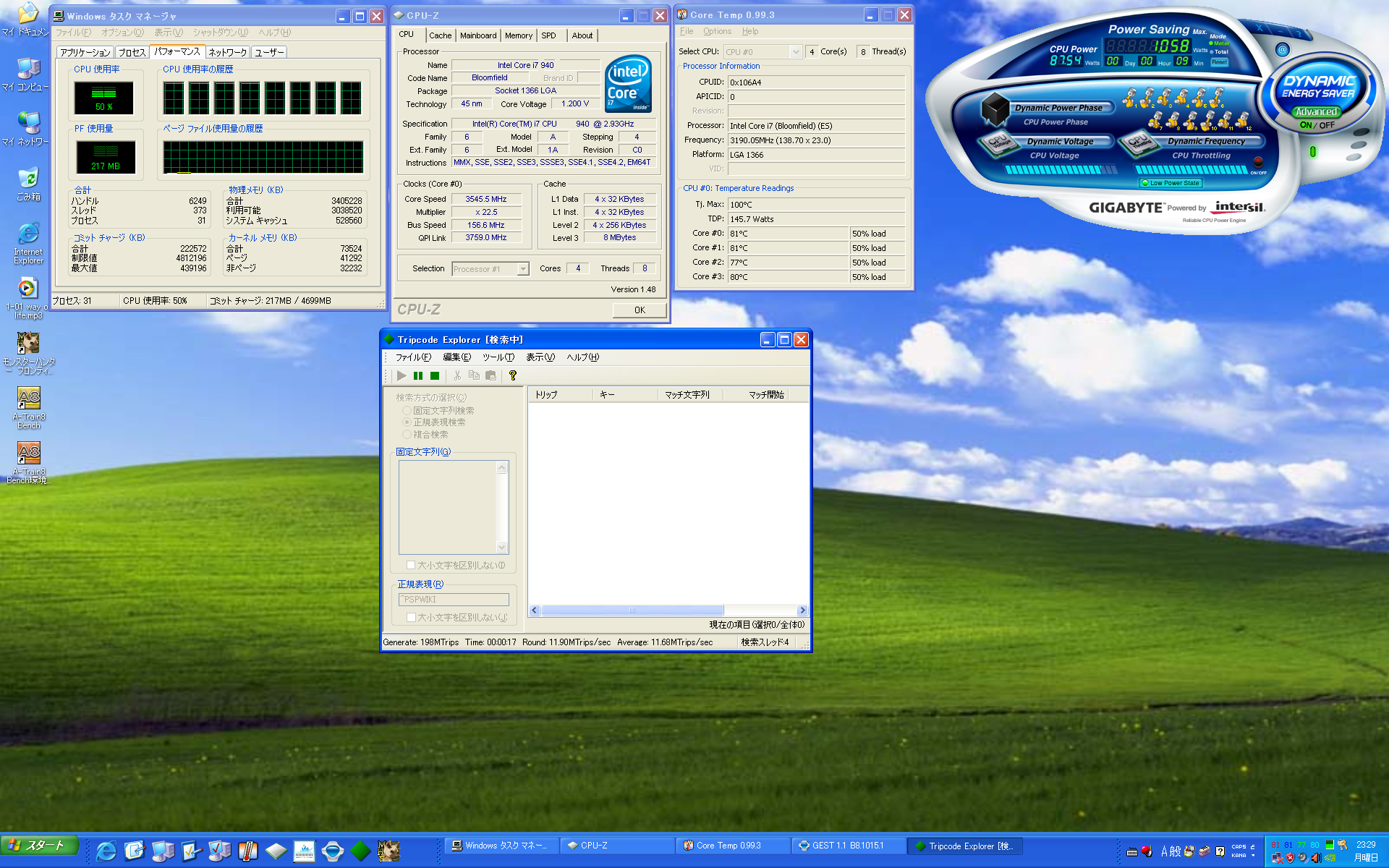The height and width of the screenshot is (868, 1389).
Task: Open the Processor #1 selection dropdown
Action: coord(523,269)
